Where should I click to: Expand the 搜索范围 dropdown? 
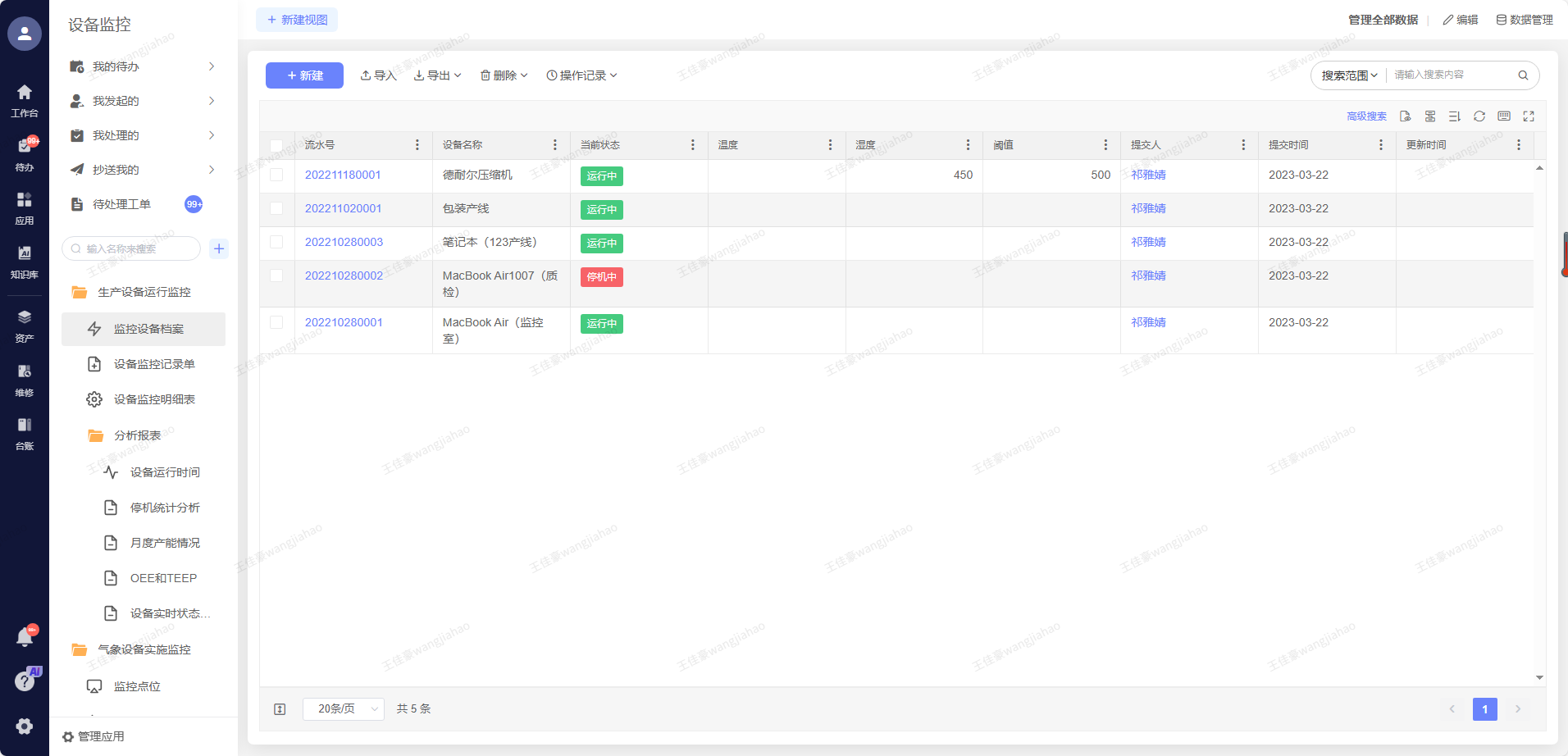point(1349,75)
